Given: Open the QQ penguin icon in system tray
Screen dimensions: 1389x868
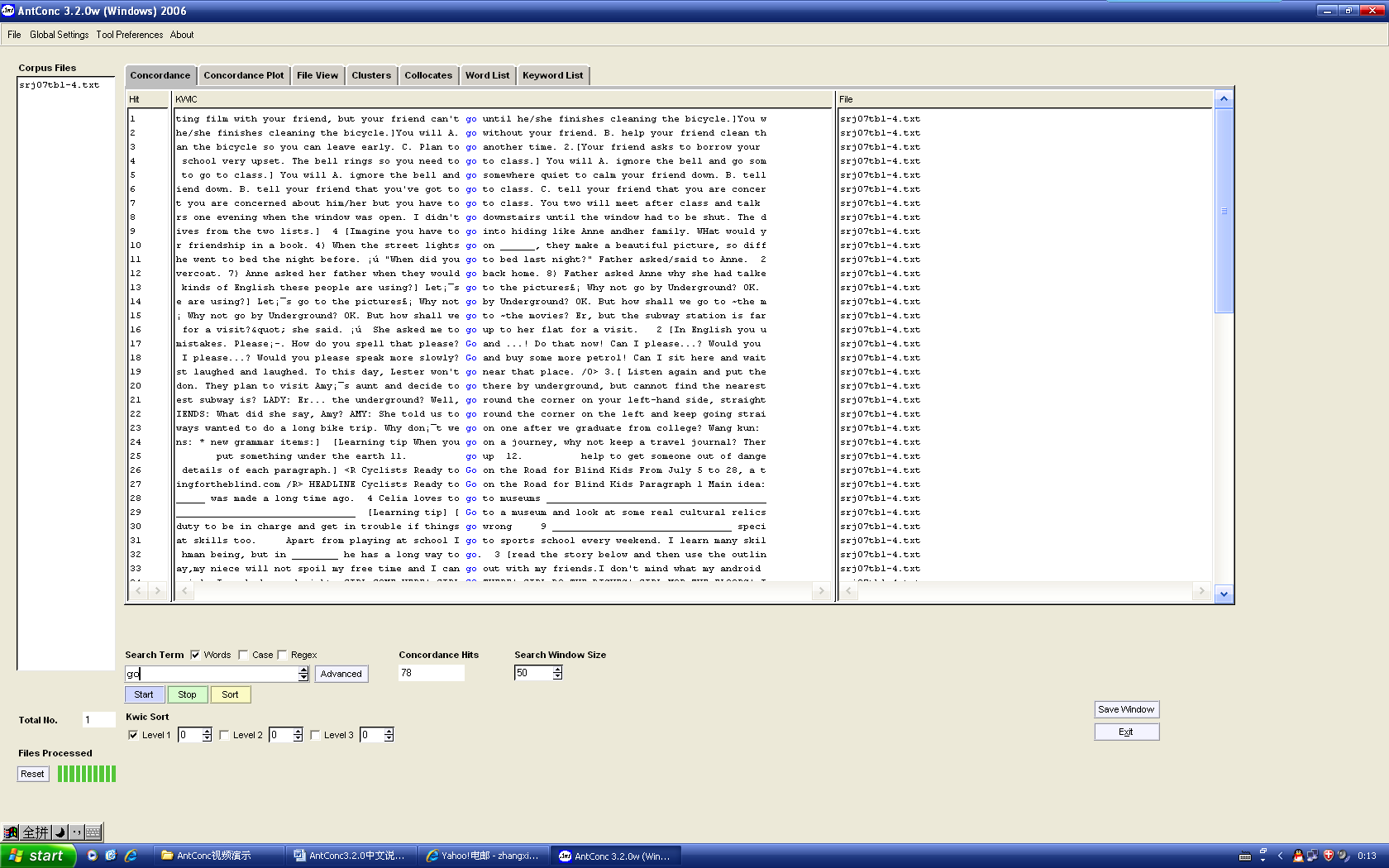Looking at the screenshot, I should tap(1298, 856).
